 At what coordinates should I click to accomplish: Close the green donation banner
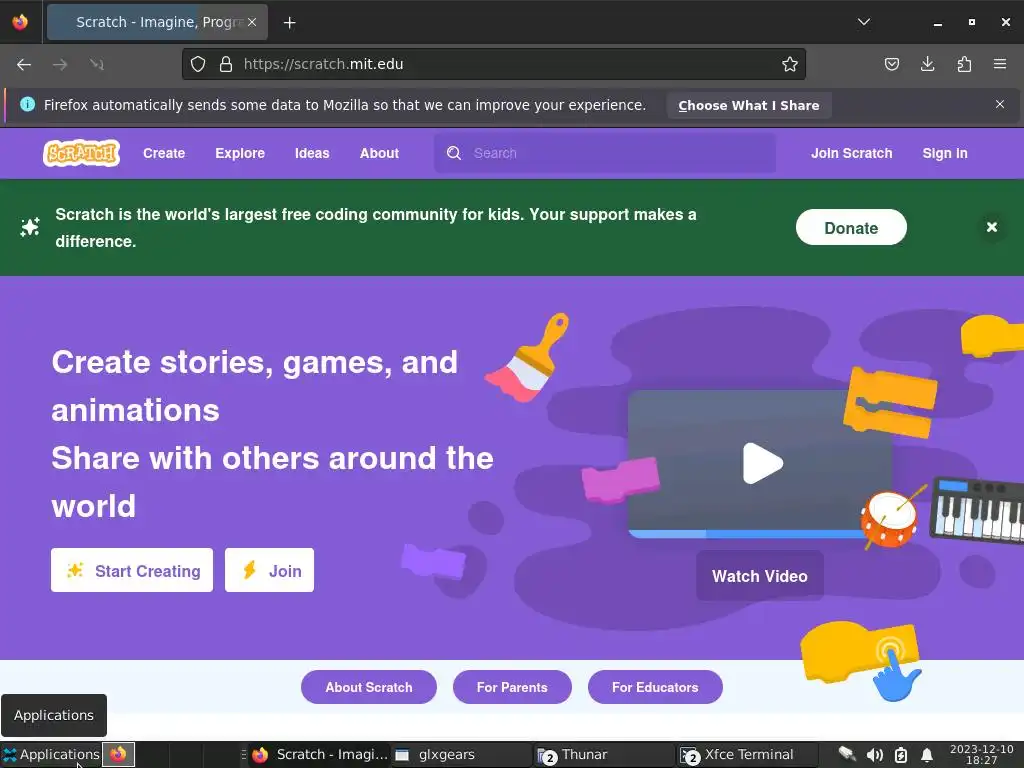[x=991, y=227]
